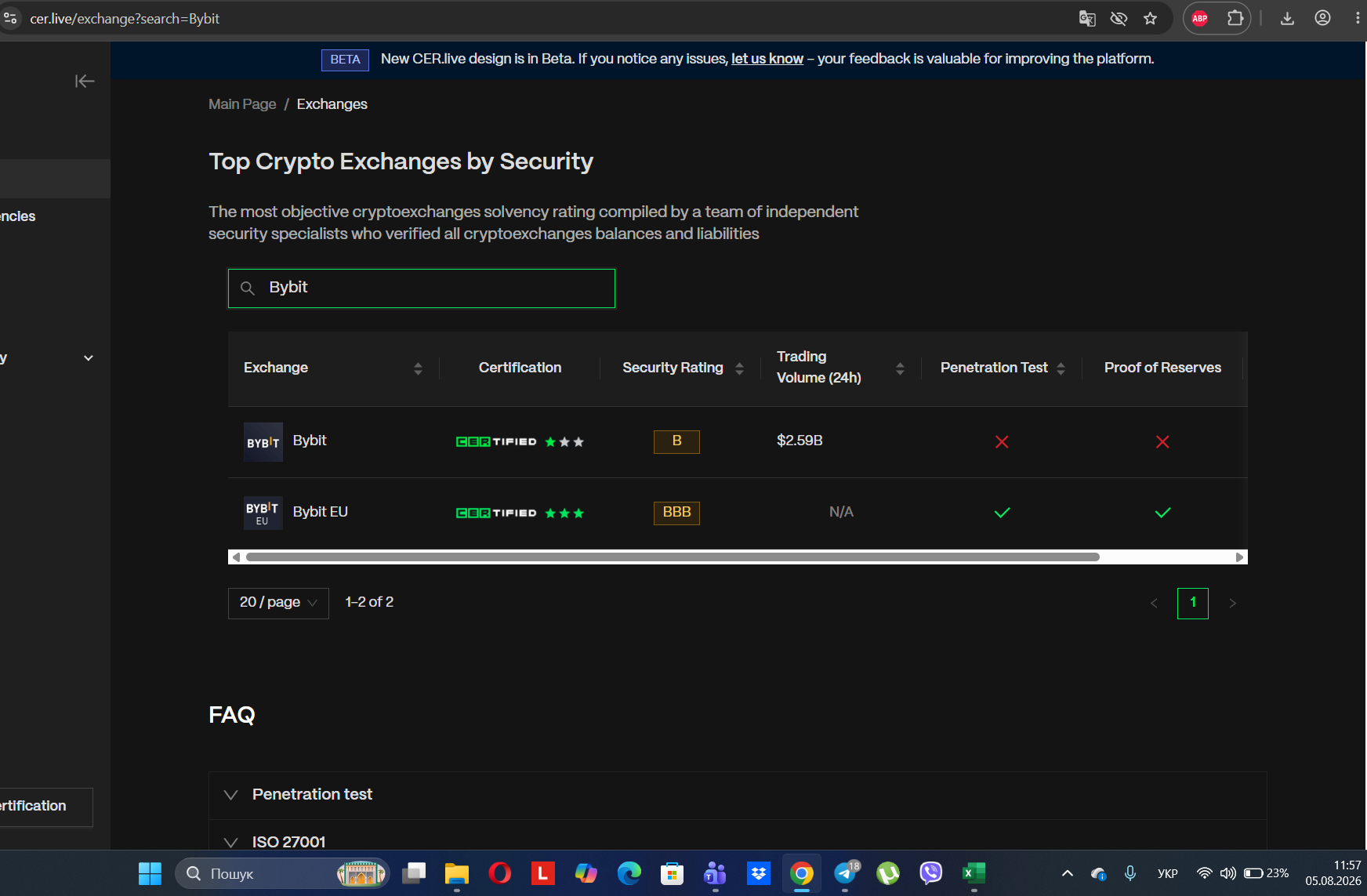Image resolution: width=1367 pixels, height=896 pixels.
Task: Open the Excel icon in the taskbar
Action: click(x=974, y=873)
